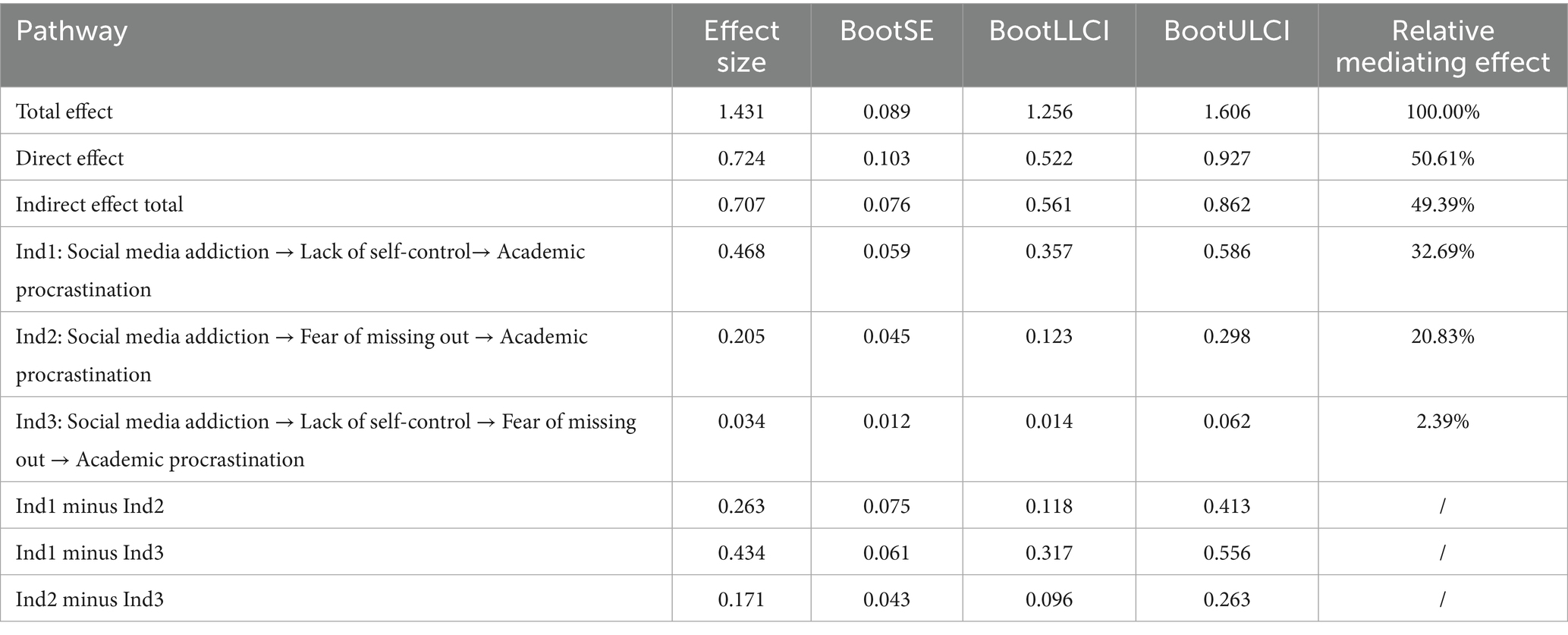The width and height of the screenshot is (1568, 635).
Task: Click the Effect size column header
Action: pos(741,46)
